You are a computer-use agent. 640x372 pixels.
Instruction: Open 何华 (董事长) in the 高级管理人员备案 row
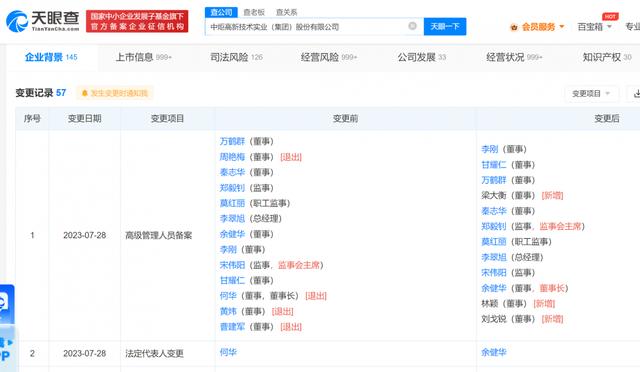click(228, 296)
